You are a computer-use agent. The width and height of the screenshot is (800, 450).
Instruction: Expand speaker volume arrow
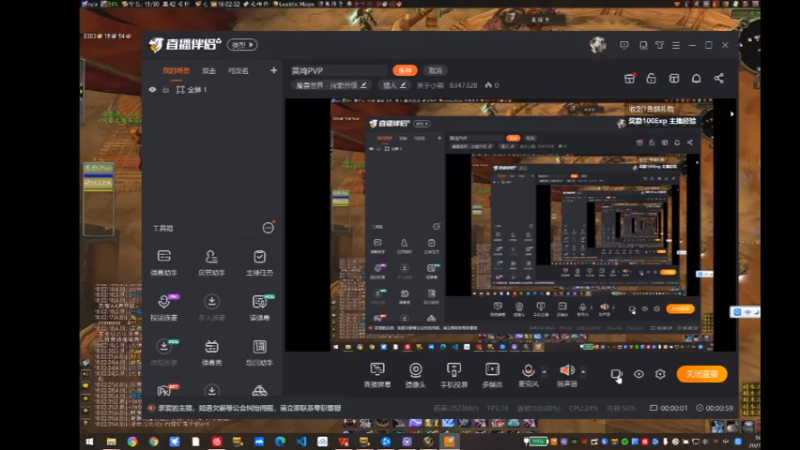(x=583, y=371)
